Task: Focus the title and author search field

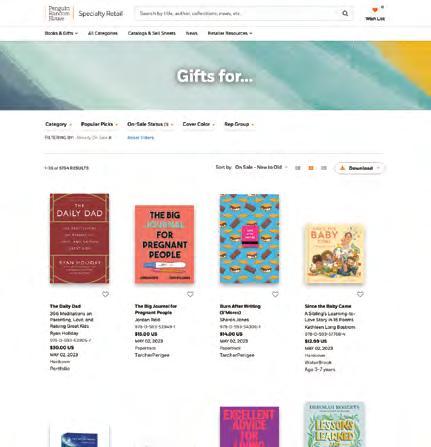Action: pyautogui.click(x=237, y=13)
